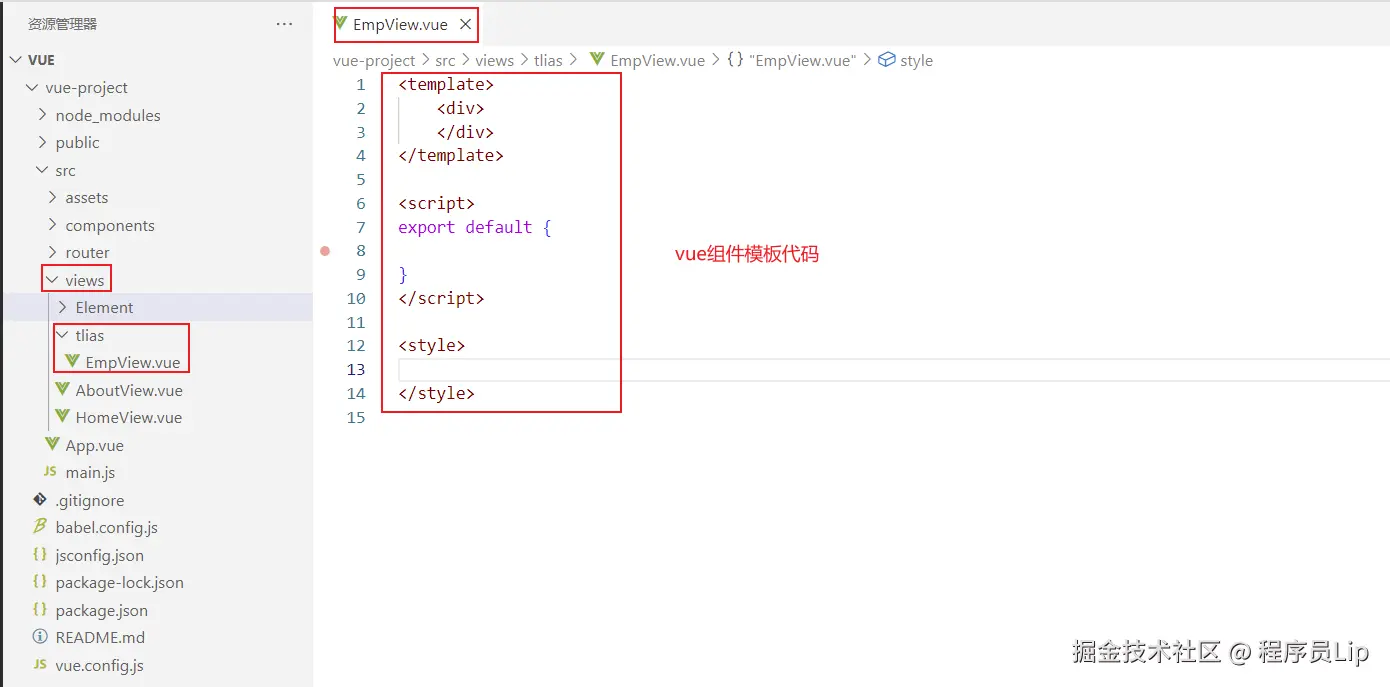
Task: Expand the router folder
Action: [x=53, y=252]
